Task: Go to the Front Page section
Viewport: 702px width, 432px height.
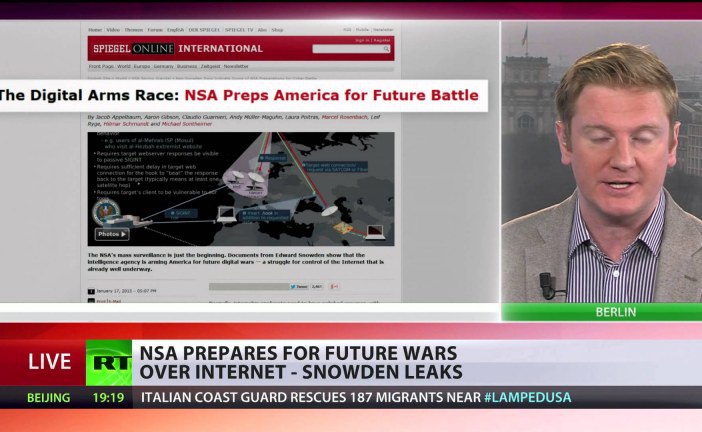Action: pos(101,66)
